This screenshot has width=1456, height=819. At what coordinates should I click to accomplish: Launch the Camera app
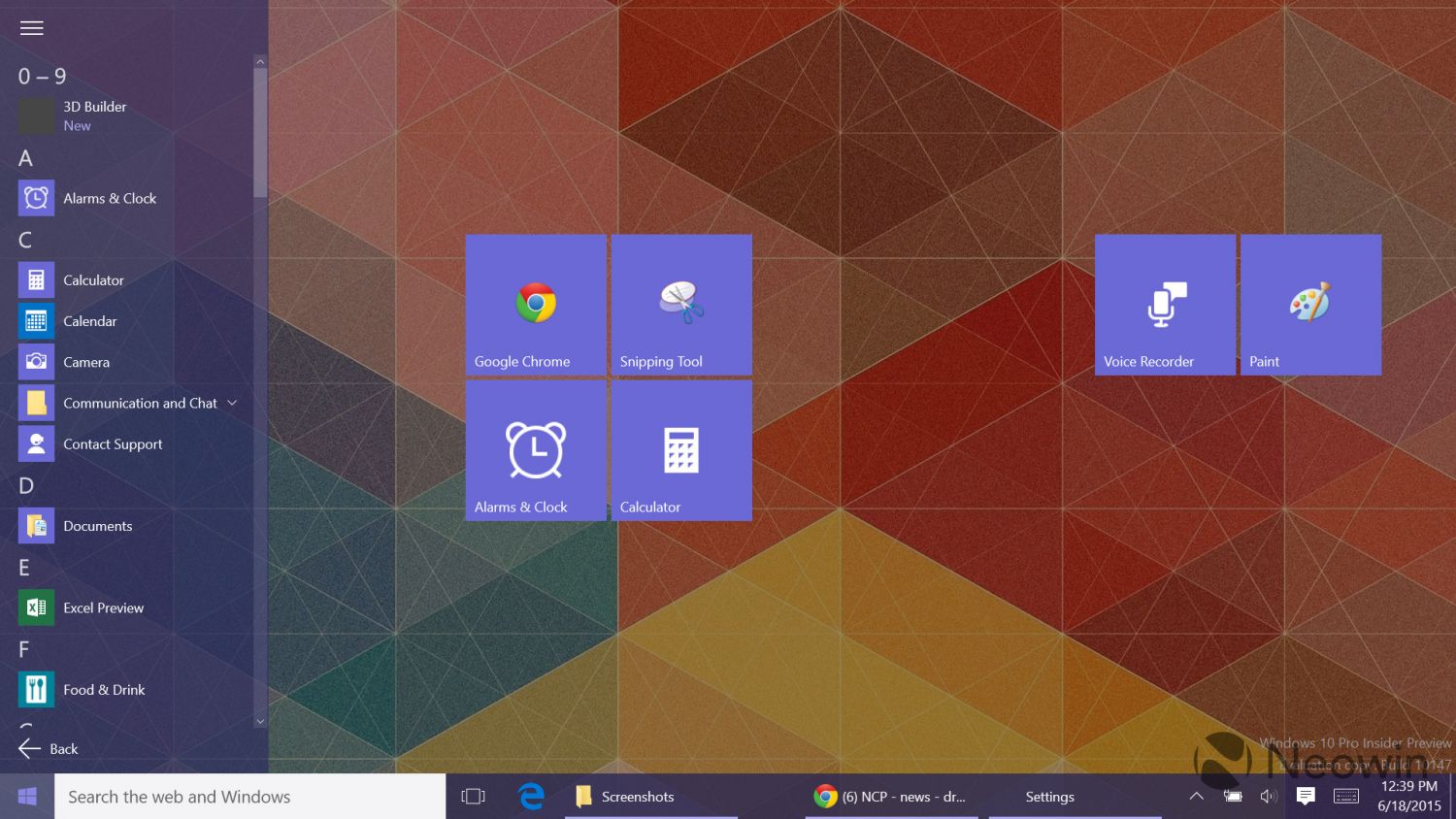(x=64, y=362)
